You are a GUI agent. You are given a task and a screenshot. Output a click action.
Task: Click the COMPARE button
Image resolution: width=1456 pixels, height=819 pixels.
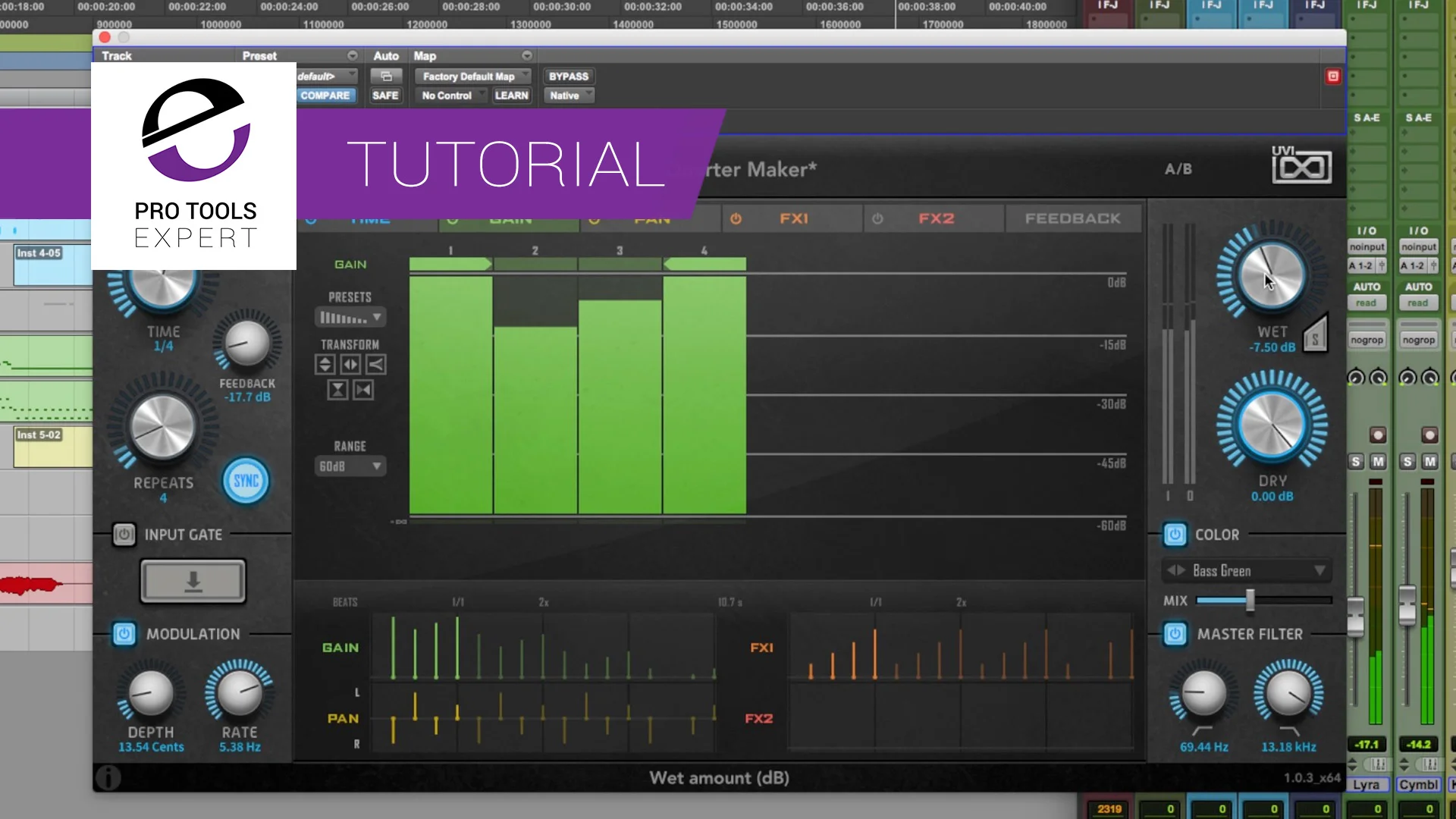(x=325, y=96)
